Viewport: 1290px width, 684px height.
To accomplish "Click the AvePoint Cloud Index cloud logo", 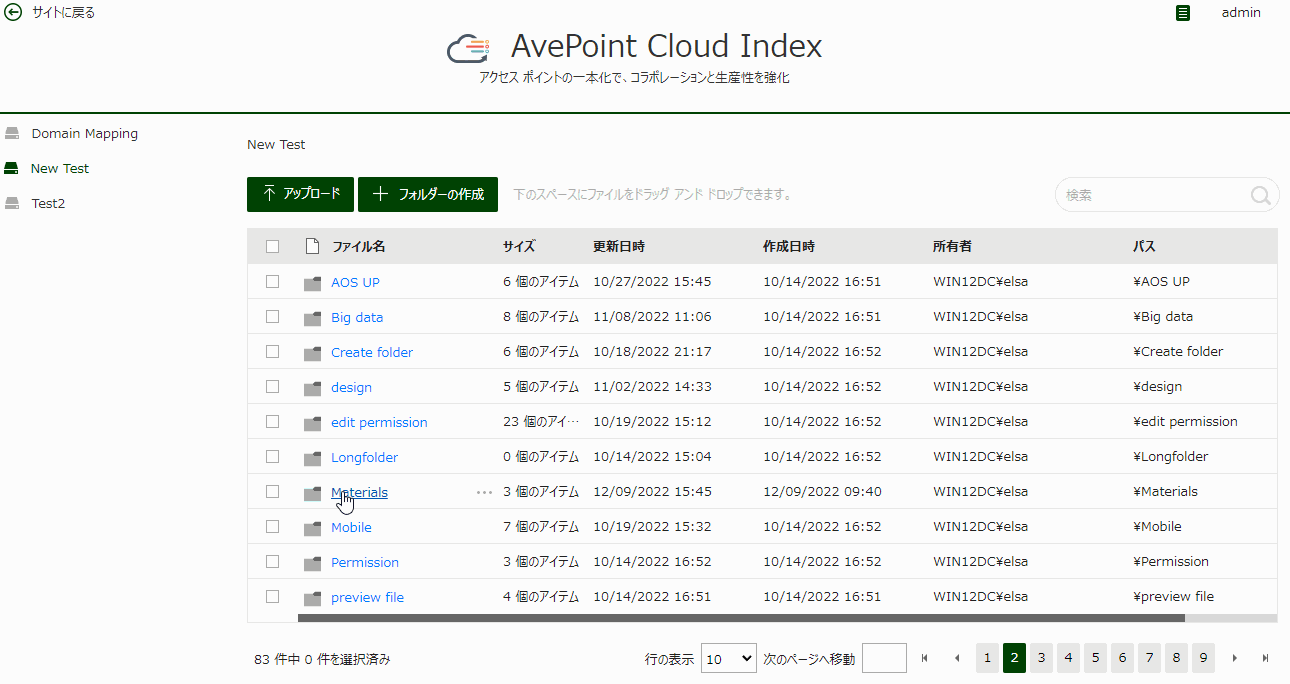I will pos(468,47).
